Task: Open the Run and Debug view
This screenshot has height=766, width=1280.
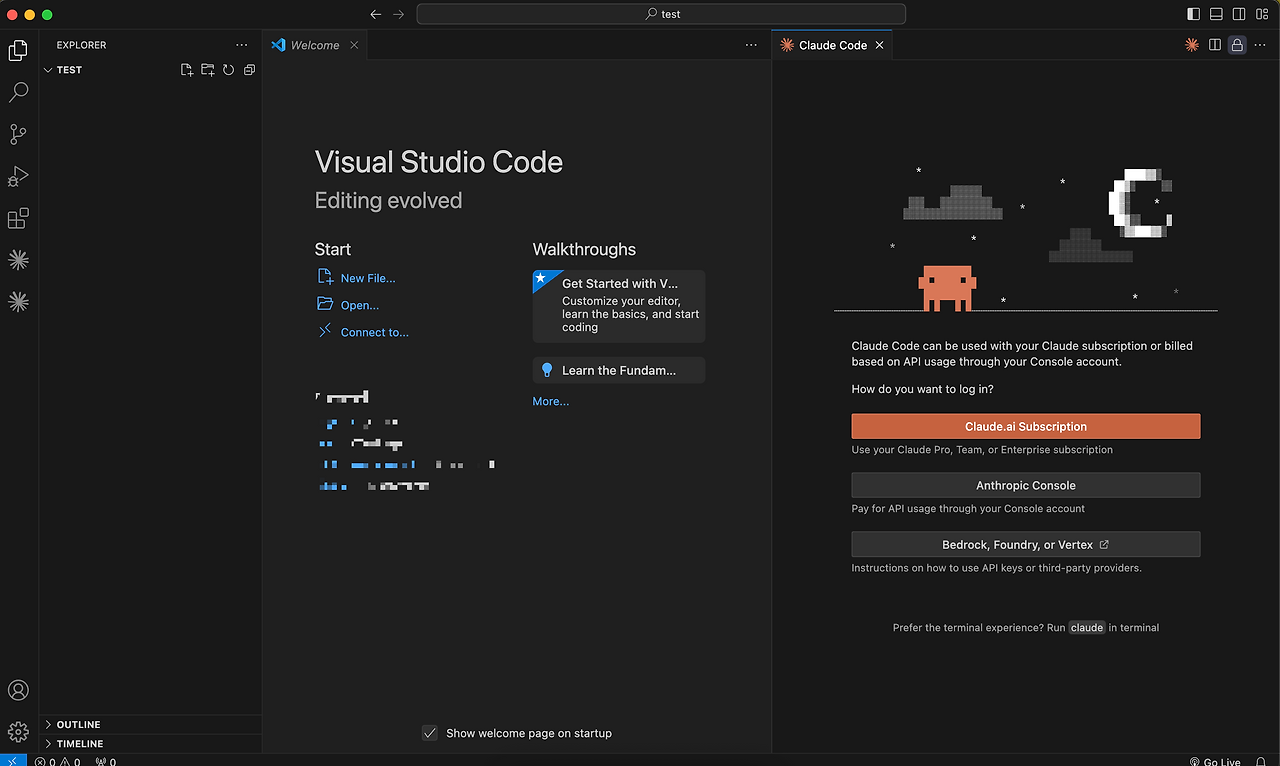Action: pyautogui.click(x=18, y=177)
